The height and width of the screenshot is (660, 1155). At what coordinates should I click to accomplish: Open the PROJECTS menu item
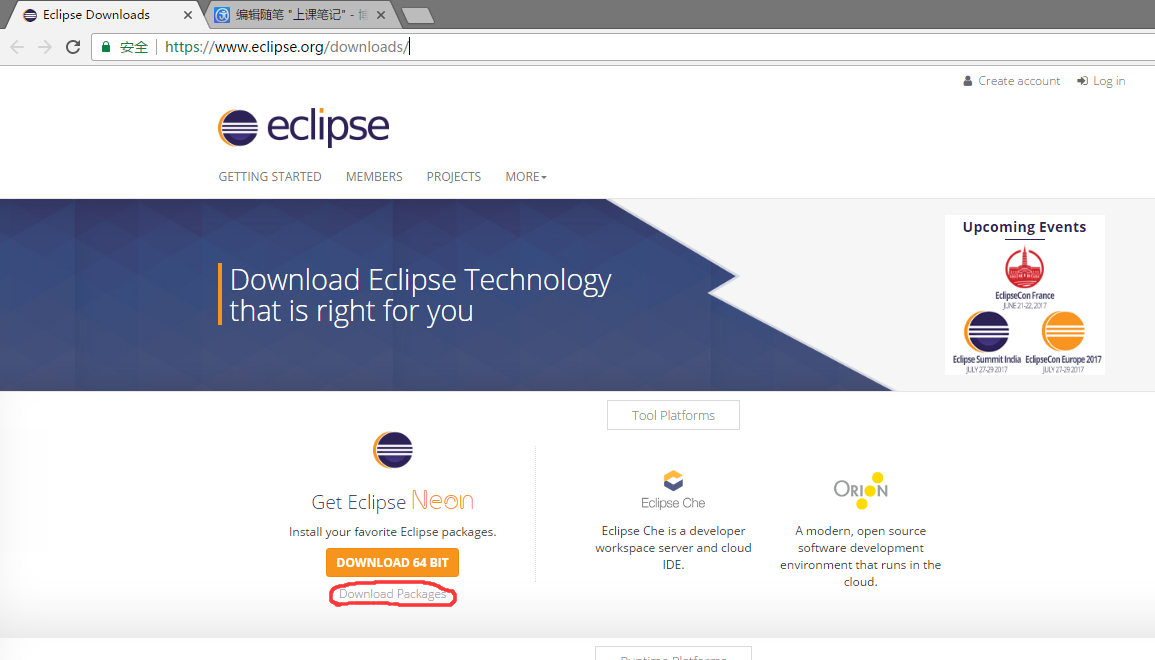pos(454,177)
